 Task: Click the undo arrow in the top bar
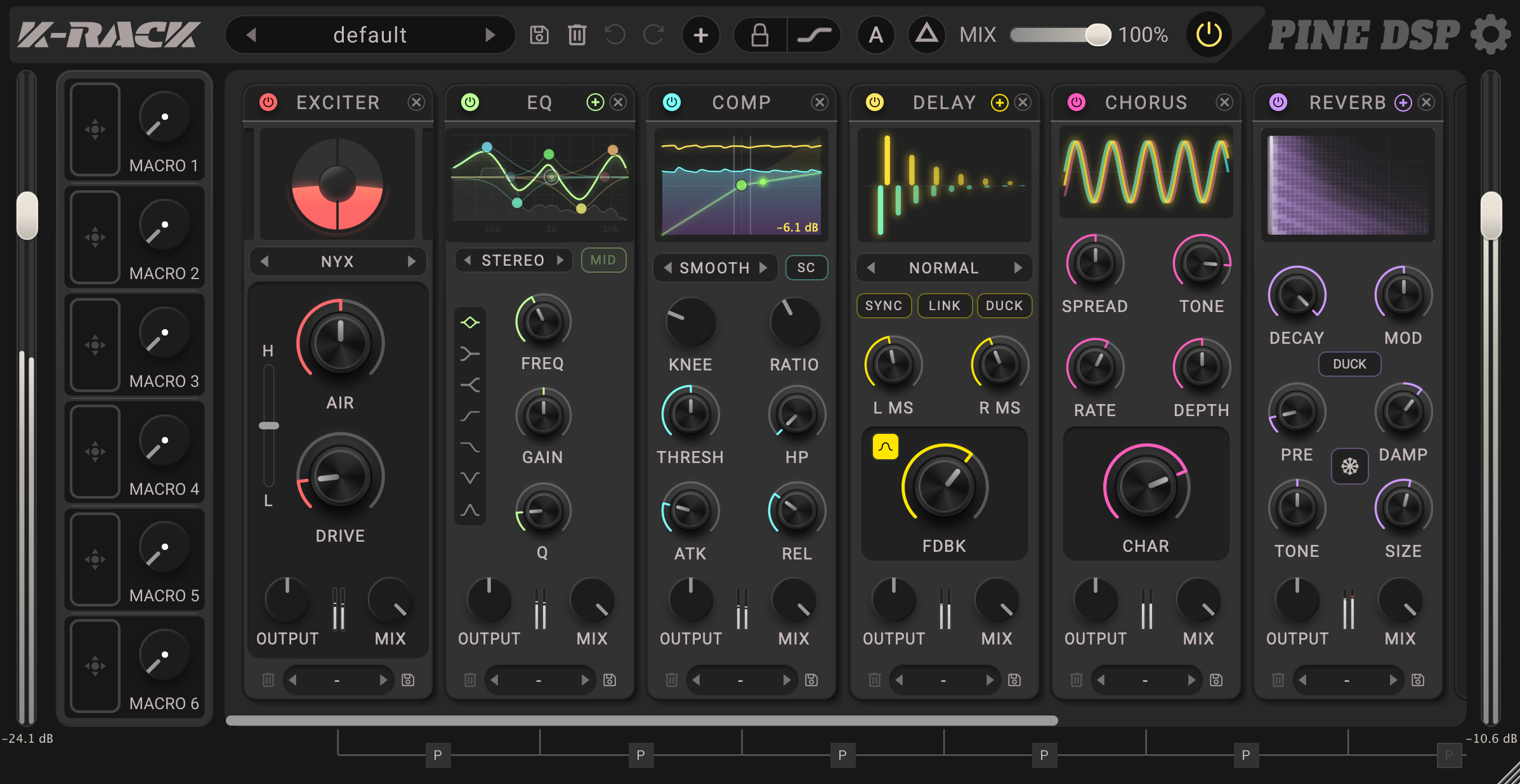(x=615, y=35)
